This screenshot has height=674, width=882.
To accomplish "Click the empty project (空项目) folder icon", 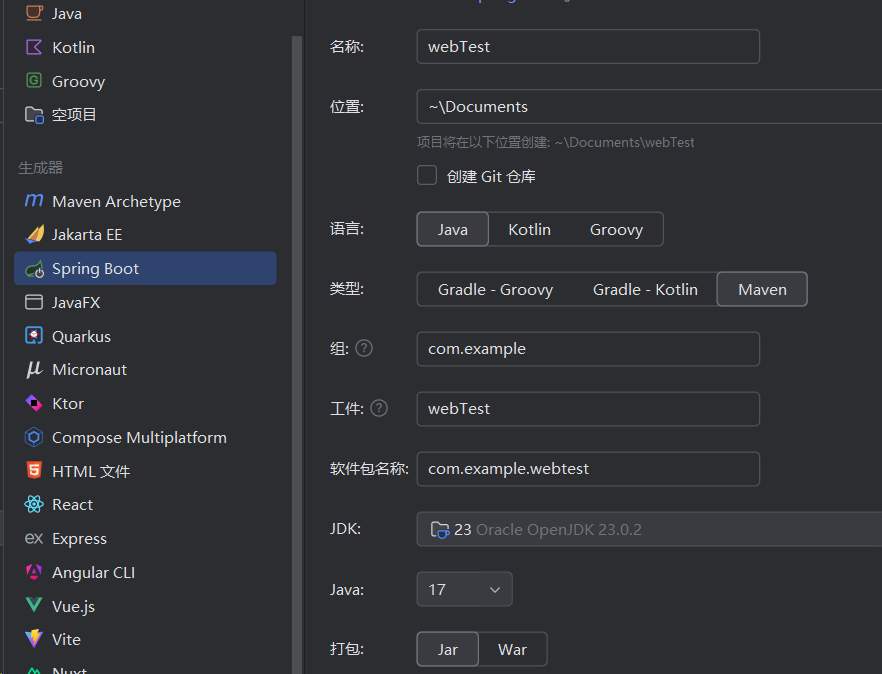I will point(34,115).
